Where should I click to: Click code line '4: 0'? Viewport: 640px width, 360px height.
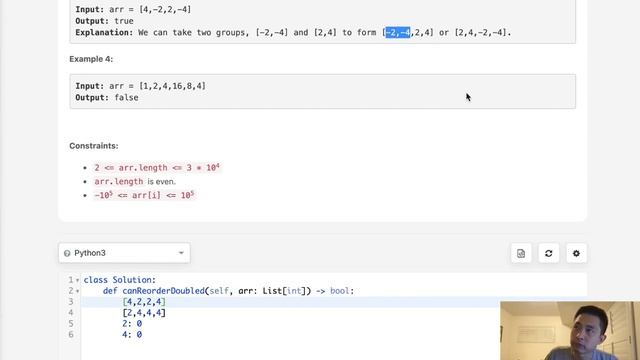click(x=132, y=335)
